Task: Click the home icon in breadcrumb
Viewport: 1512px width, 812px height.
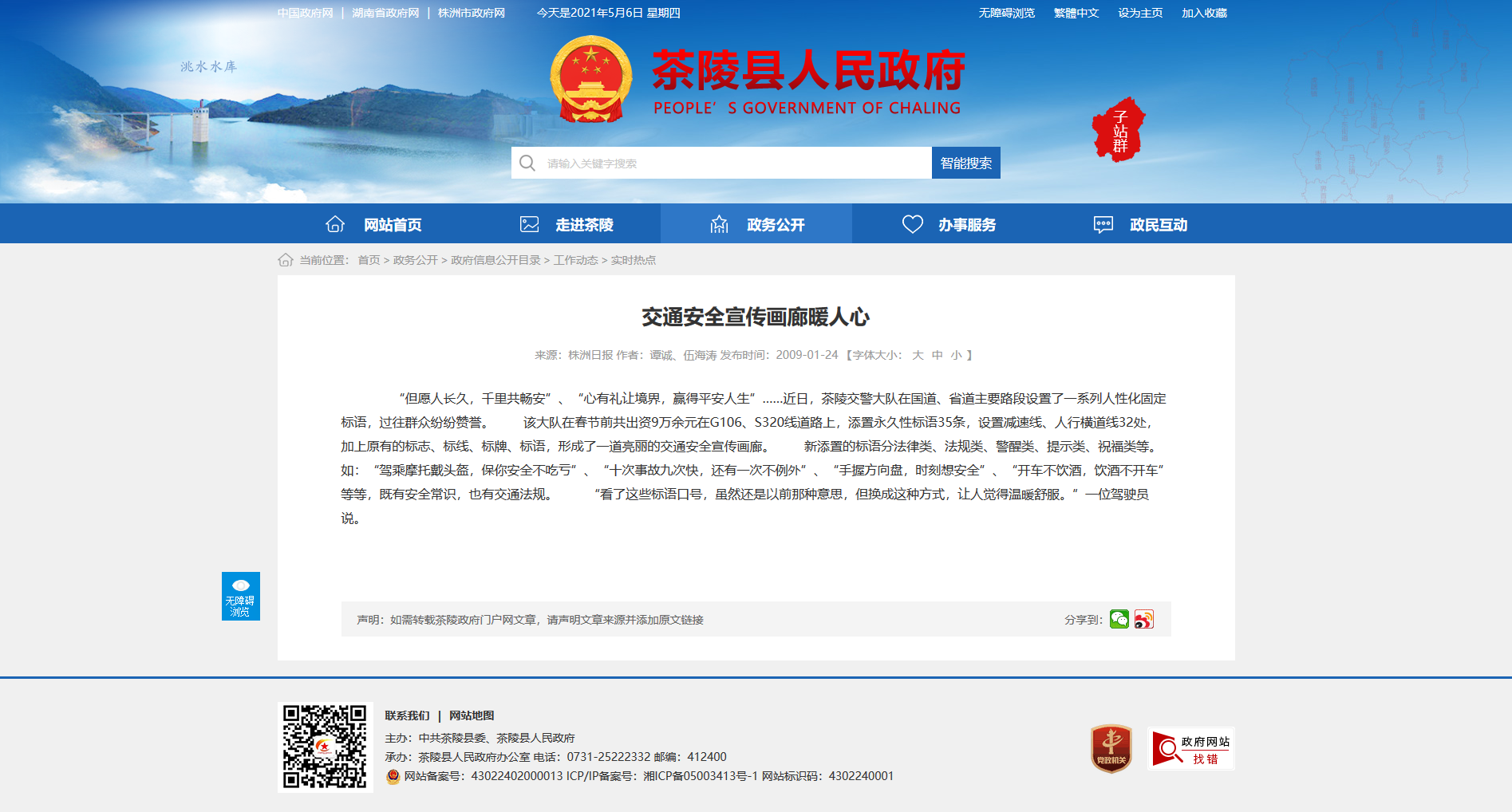Action: tap(286, 260)
